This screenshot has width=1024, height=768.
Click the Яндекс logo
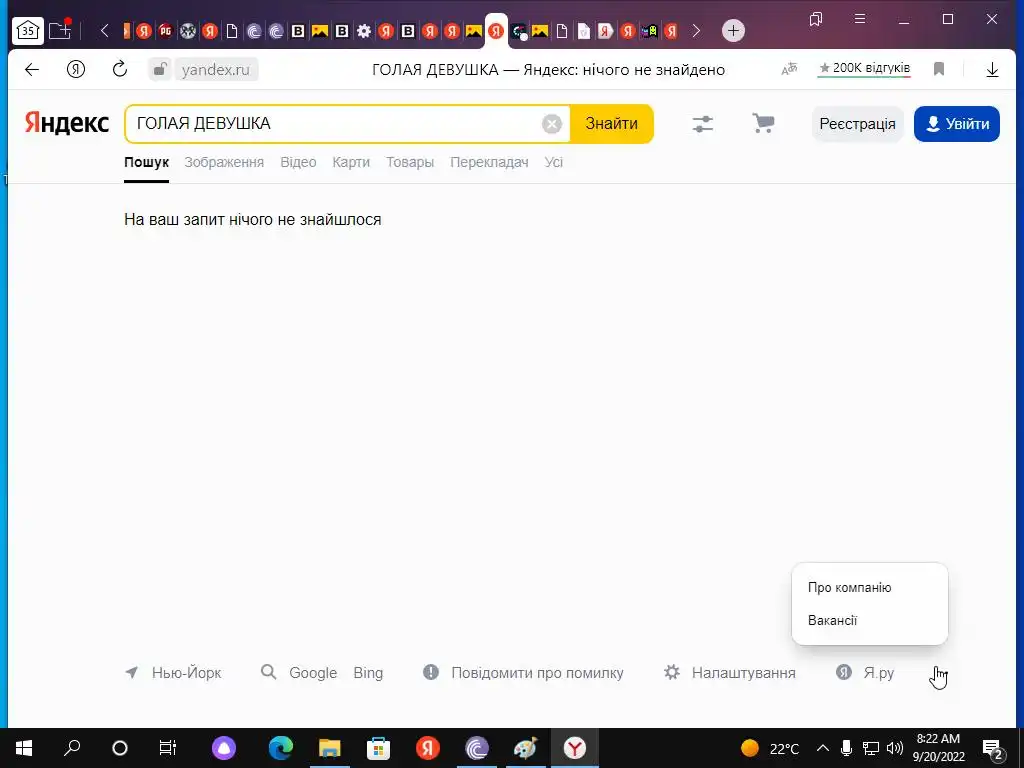point(67,123)
